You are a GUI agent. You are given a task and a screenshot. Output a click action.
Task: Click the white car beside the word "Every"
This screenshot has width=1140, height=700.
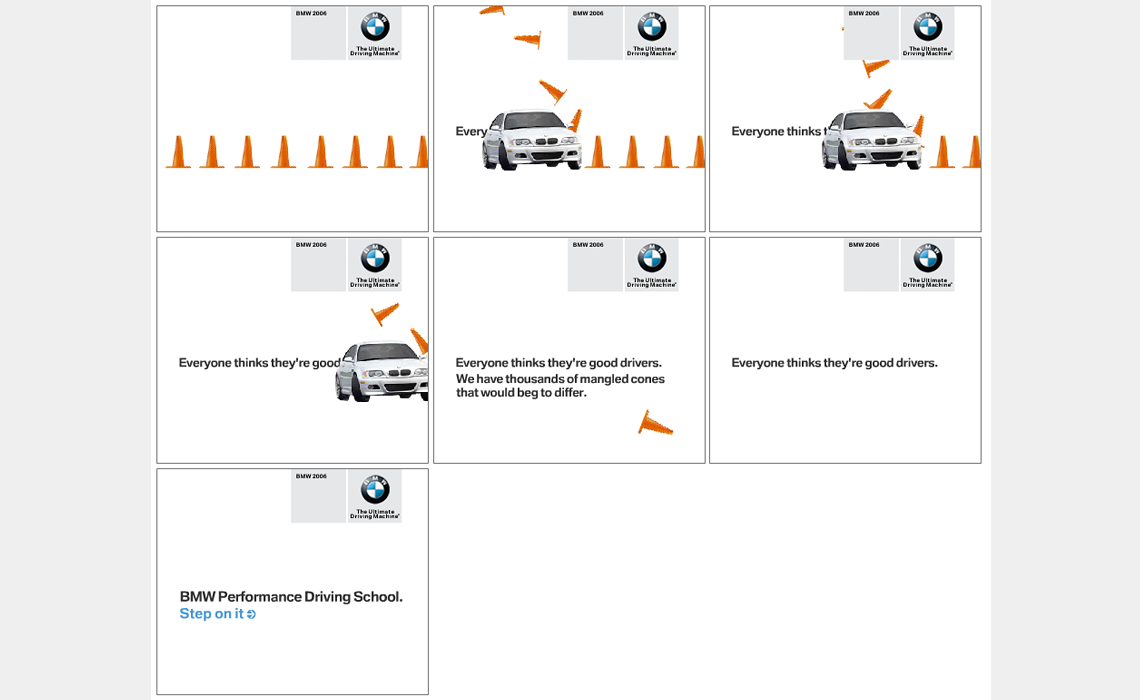(531, 140)
